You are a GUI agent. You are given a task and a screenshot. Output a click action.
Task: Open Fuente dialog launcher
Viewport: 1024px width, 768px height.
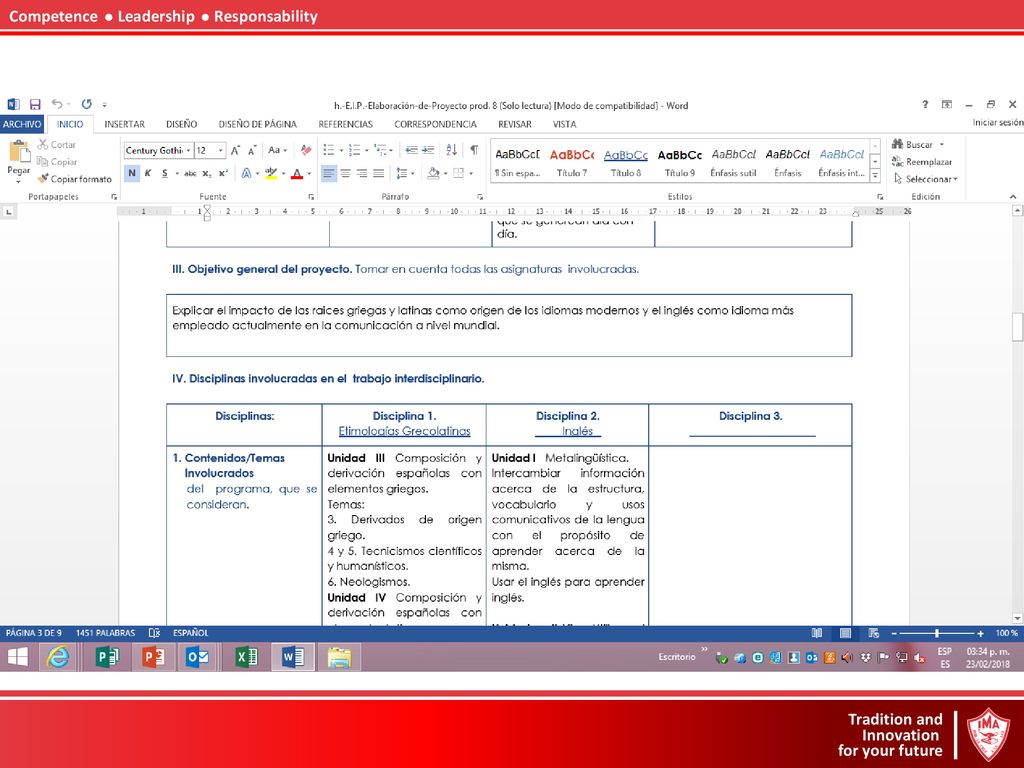311,197
